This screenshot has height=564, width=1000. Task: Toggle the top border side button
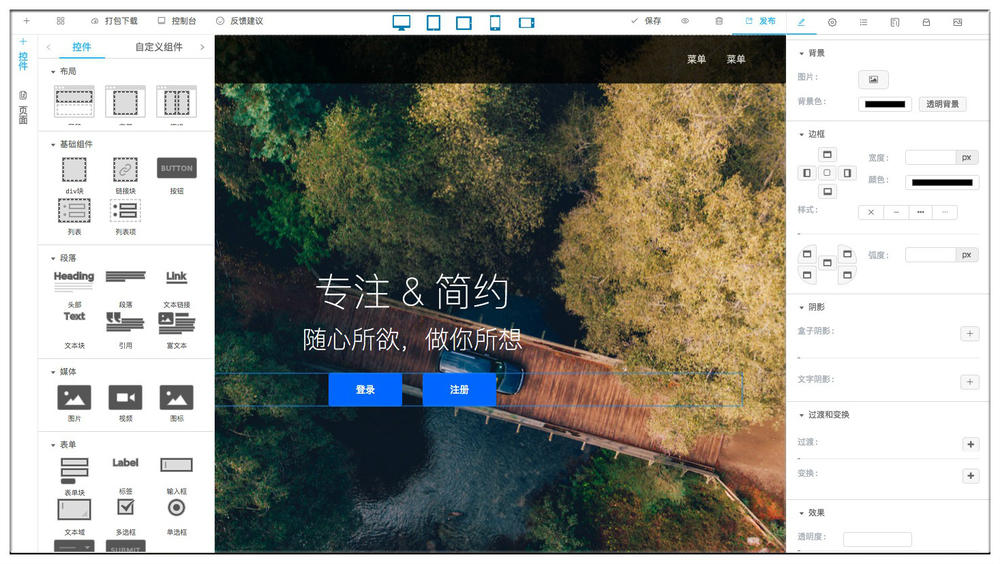point(827,154)
